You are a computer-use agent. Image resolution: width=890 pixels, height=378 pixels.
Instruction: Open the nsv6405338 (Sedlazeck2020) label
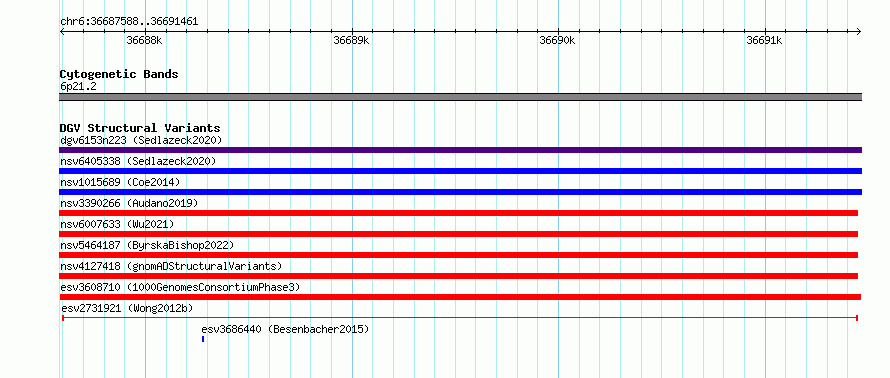click(138, 161)
